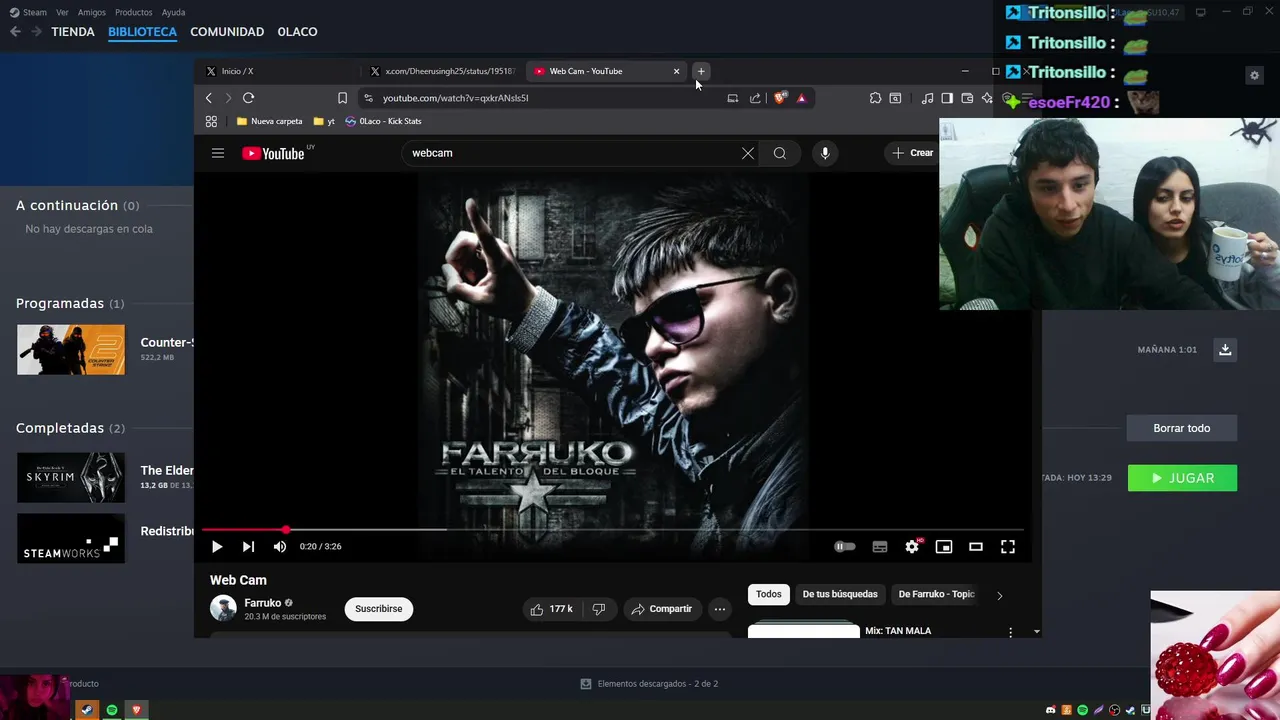Click JUGAR button in Steam downloads

(1182, 478)
